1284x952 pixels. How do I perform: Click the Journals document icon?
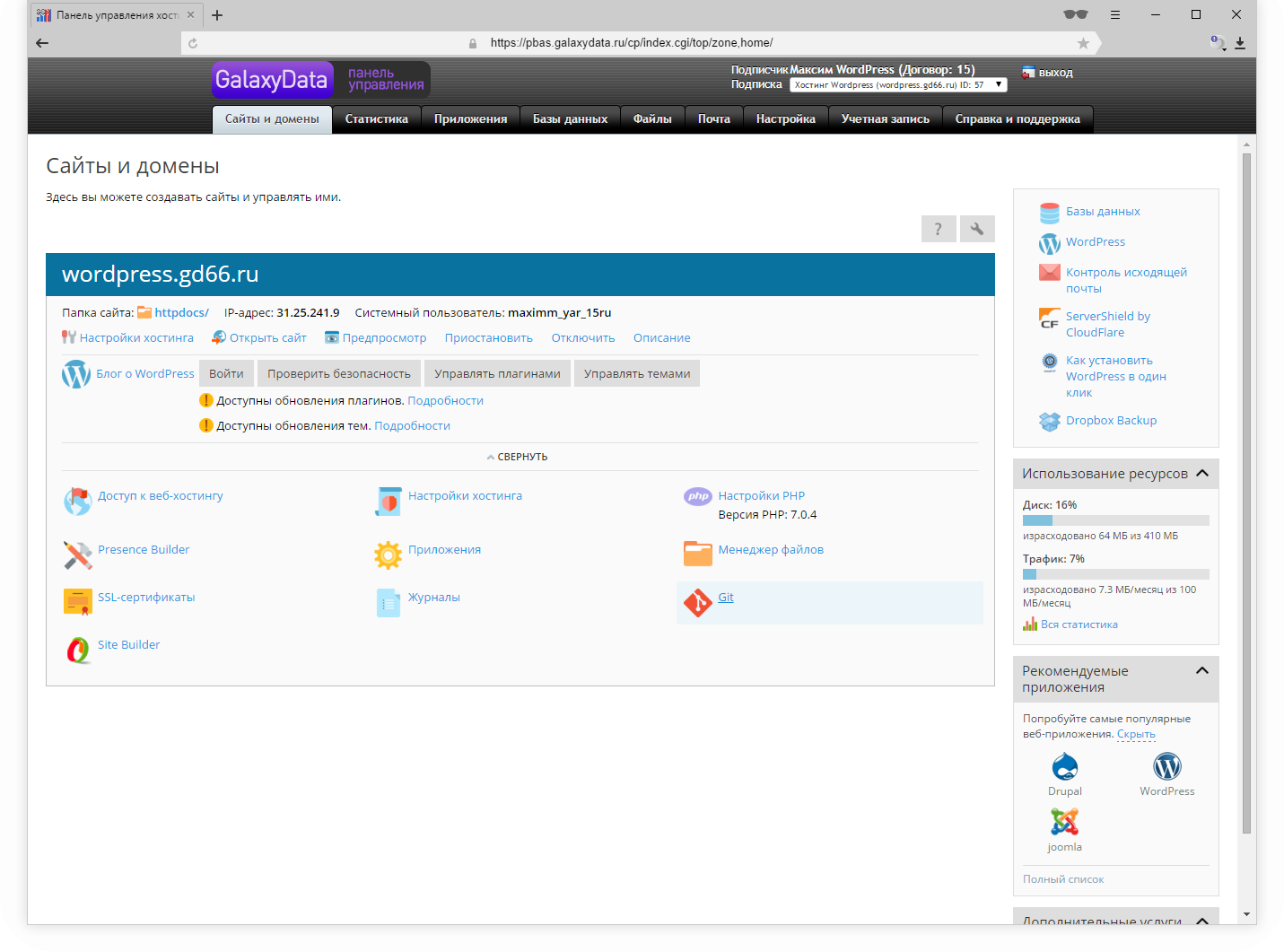[x=388, y=602]
